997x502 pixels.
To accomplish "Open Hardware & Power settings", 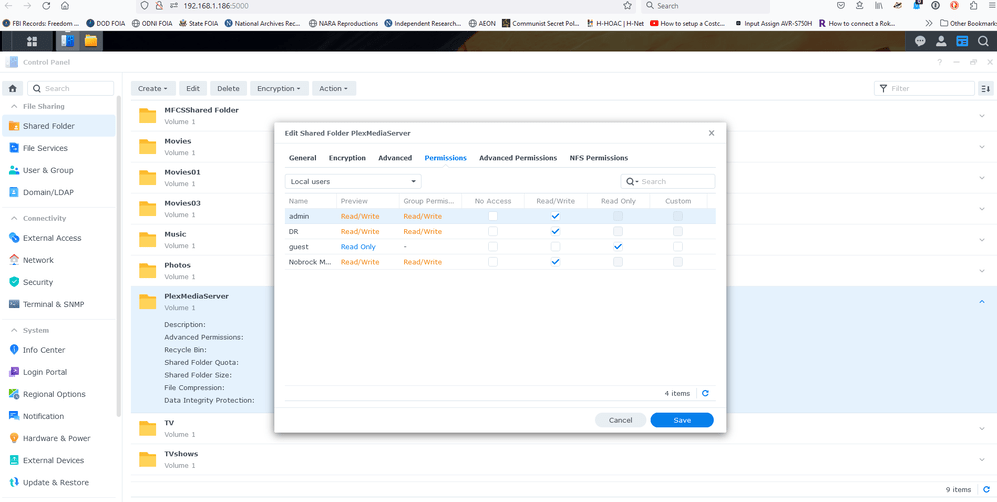I will pyautogui.click(x=59, y=438).
